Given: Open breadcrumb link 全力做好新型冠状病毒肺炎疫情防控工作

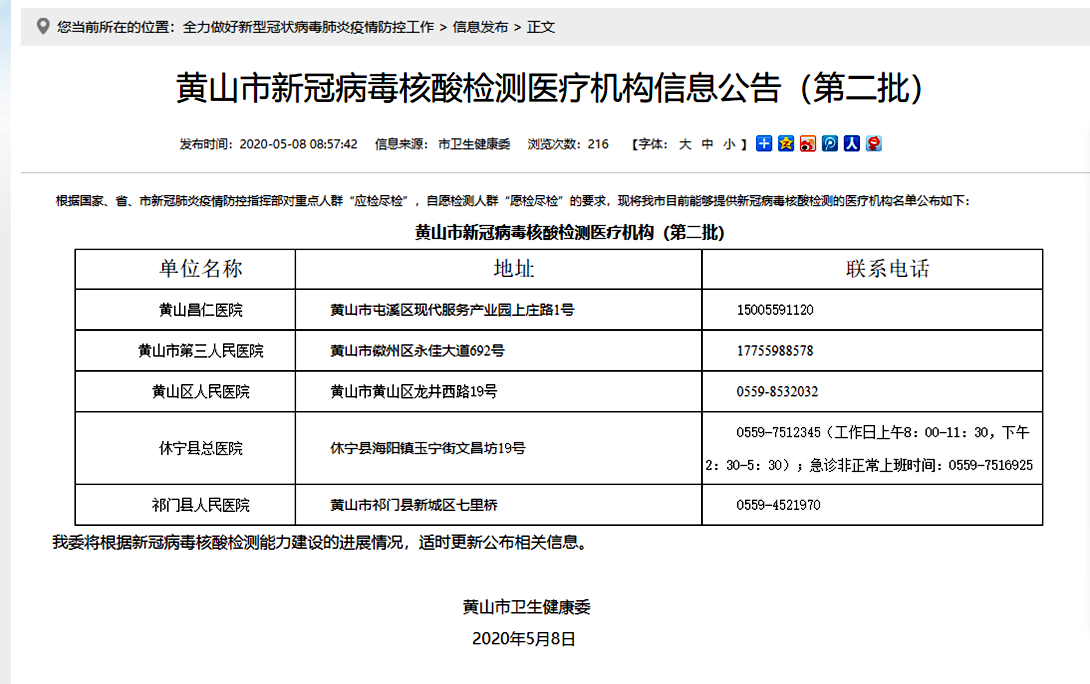Looking at the screenshot, I should pyautogui.click(x=309, y=27).
